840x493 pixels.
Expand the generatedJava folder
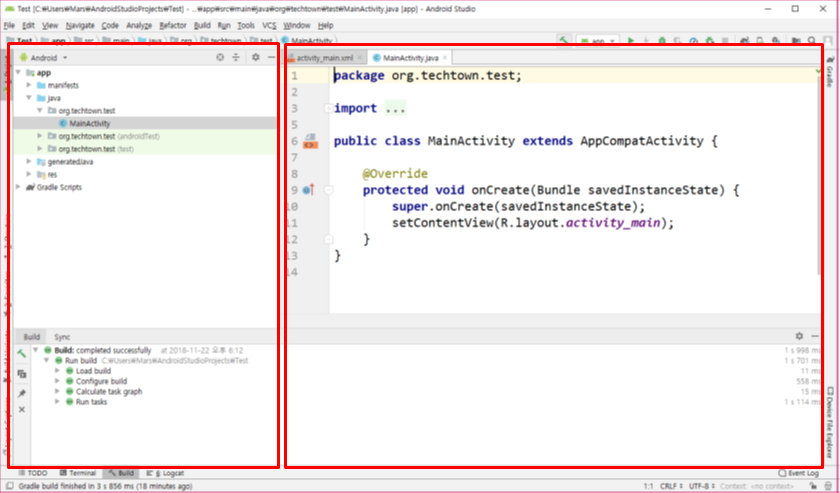click(x=29, y=162)
